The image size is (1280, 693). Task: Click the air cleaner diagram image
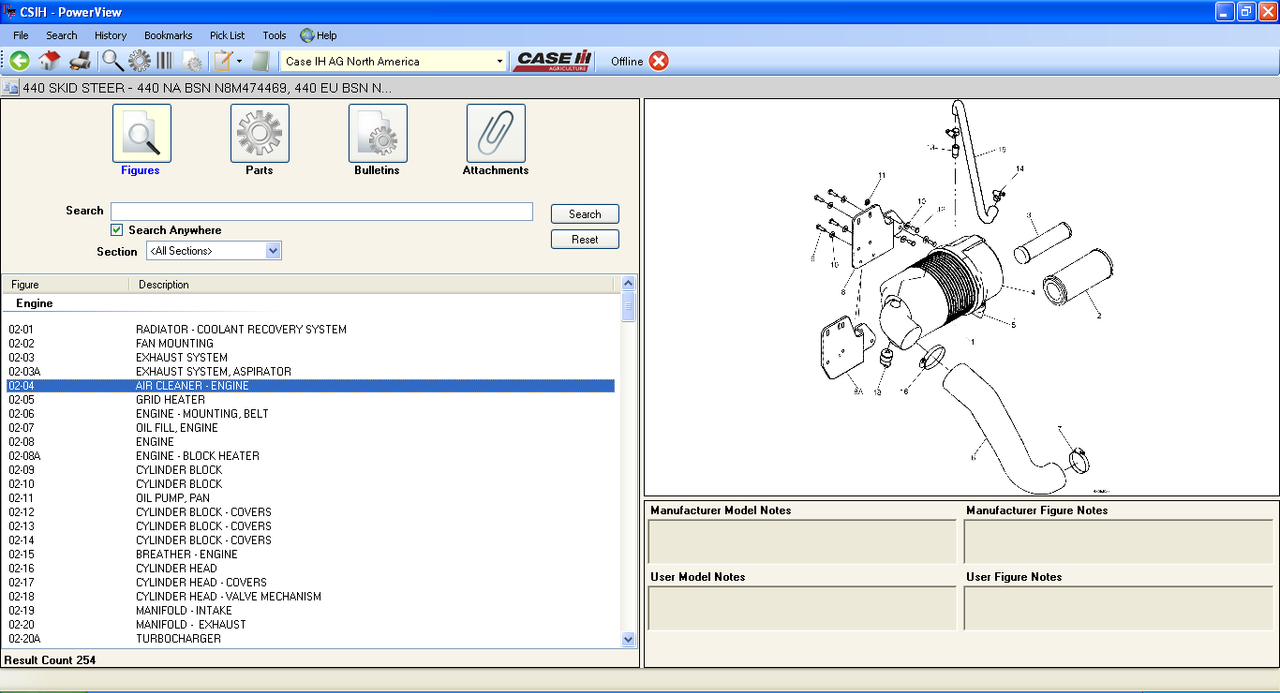(961, 297)
